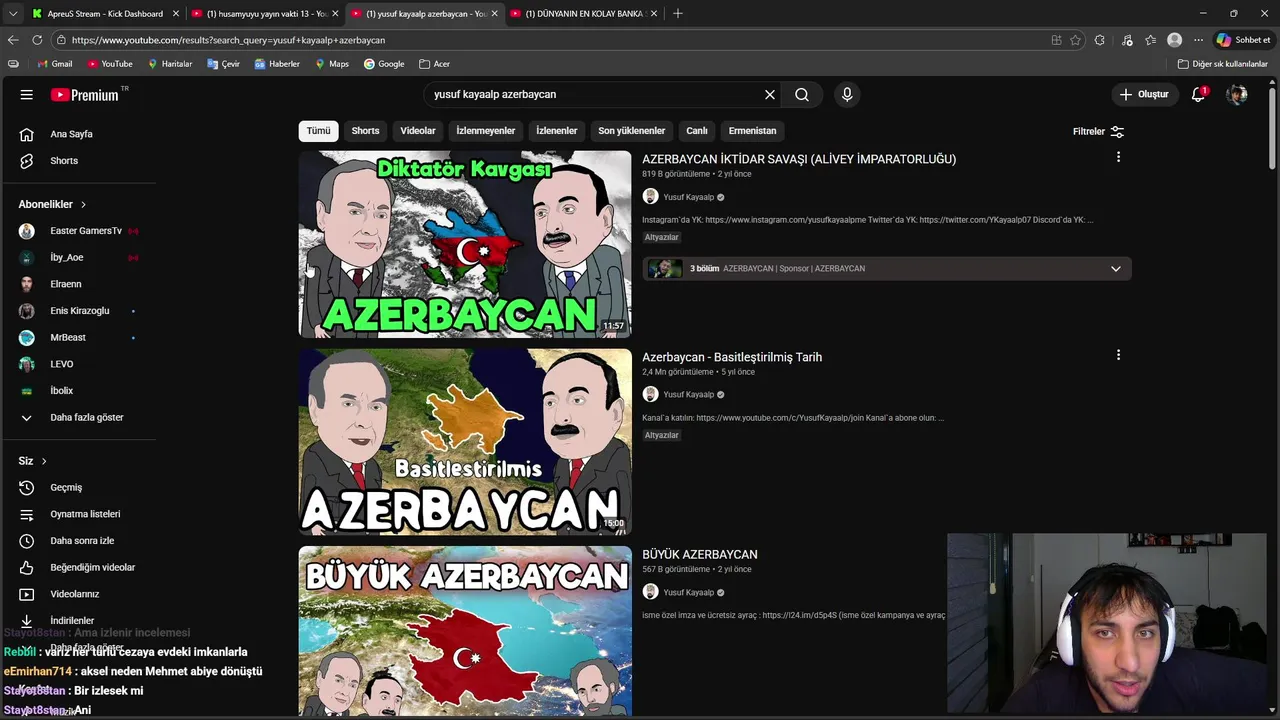Screen dimensions: 1280x720
Task: Open the Çevir bookmark
Action: (224, 64)
